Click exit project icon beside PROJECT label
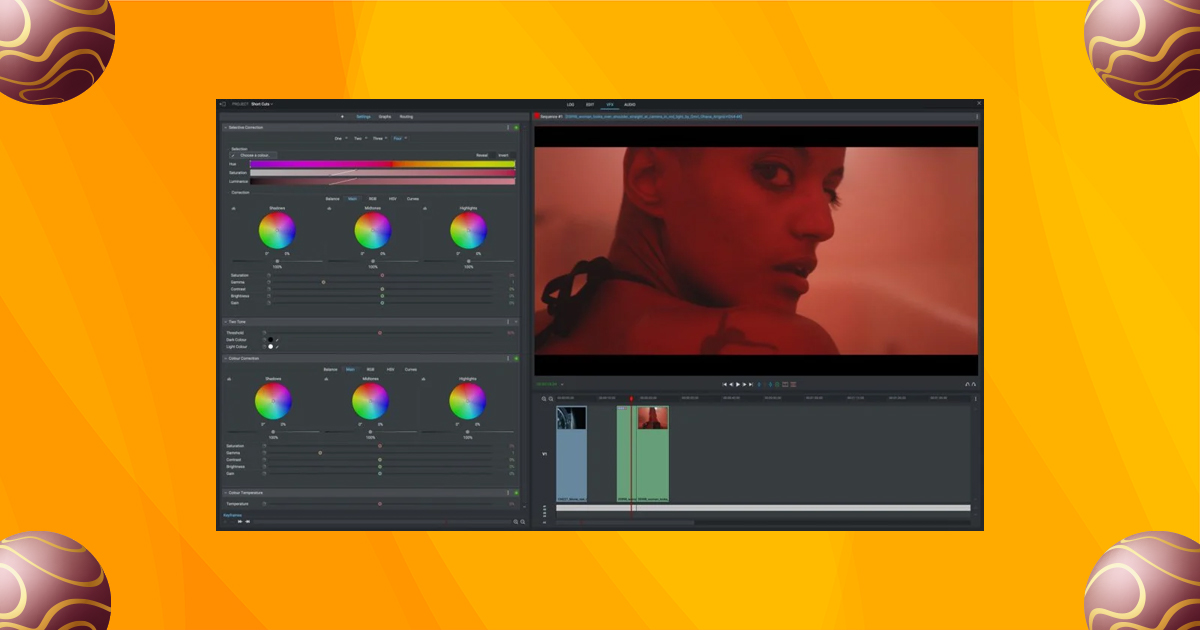Screen dimensions: 1200x630 point(223,104)
